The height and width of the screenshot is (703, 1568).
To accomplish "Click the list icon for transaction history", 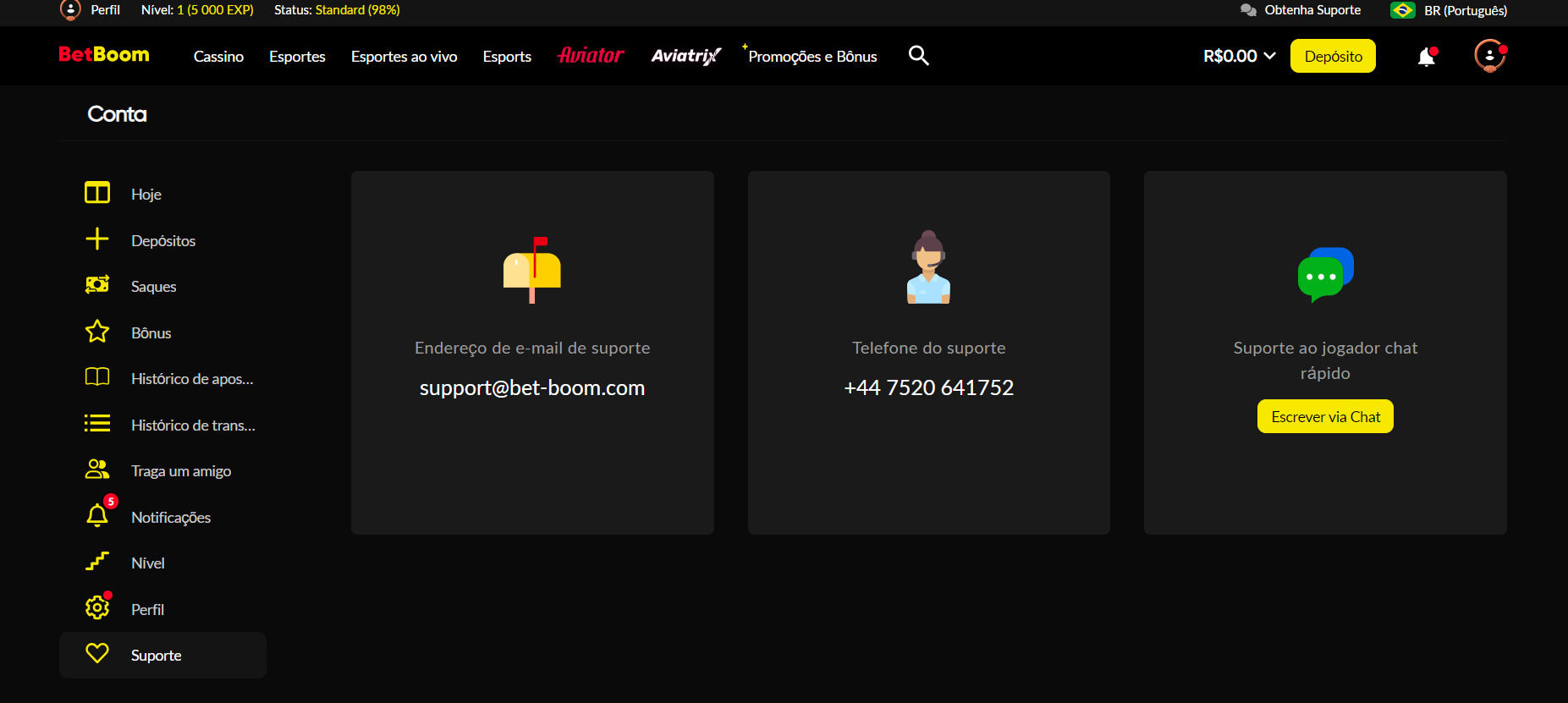I will (x=97, y=423).
